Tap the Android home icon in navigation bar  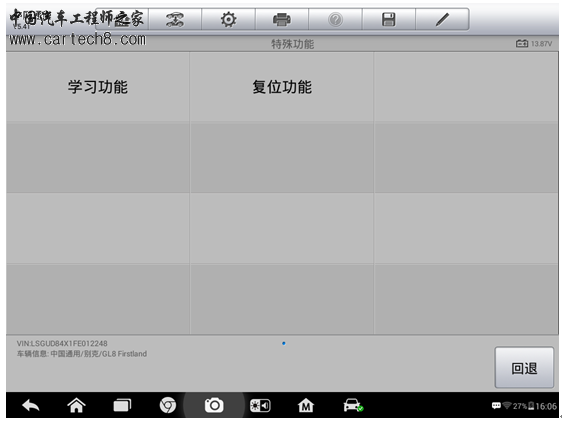76,406
